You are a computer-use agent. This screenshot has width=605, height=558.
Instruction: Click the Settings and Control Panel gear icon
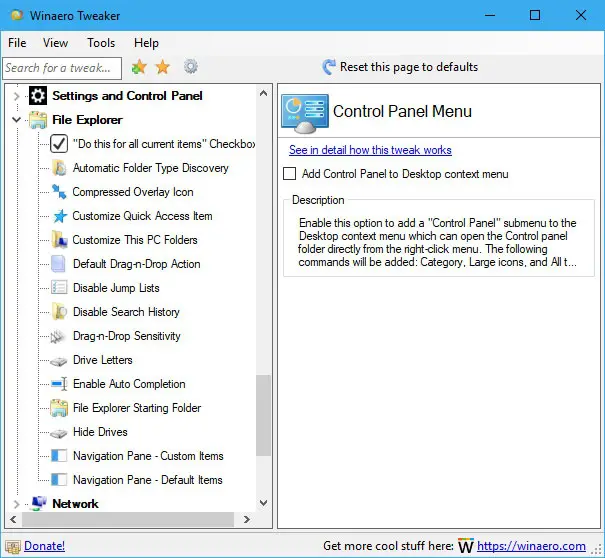tap(38, 95)
